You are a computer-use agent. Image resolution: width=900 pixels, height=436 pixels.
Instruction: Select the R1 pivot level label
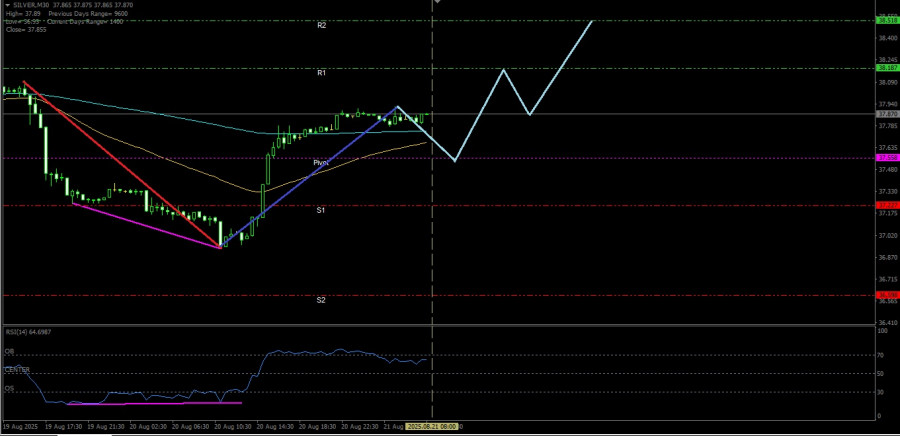pyautogui.click(x=322, y=73)
